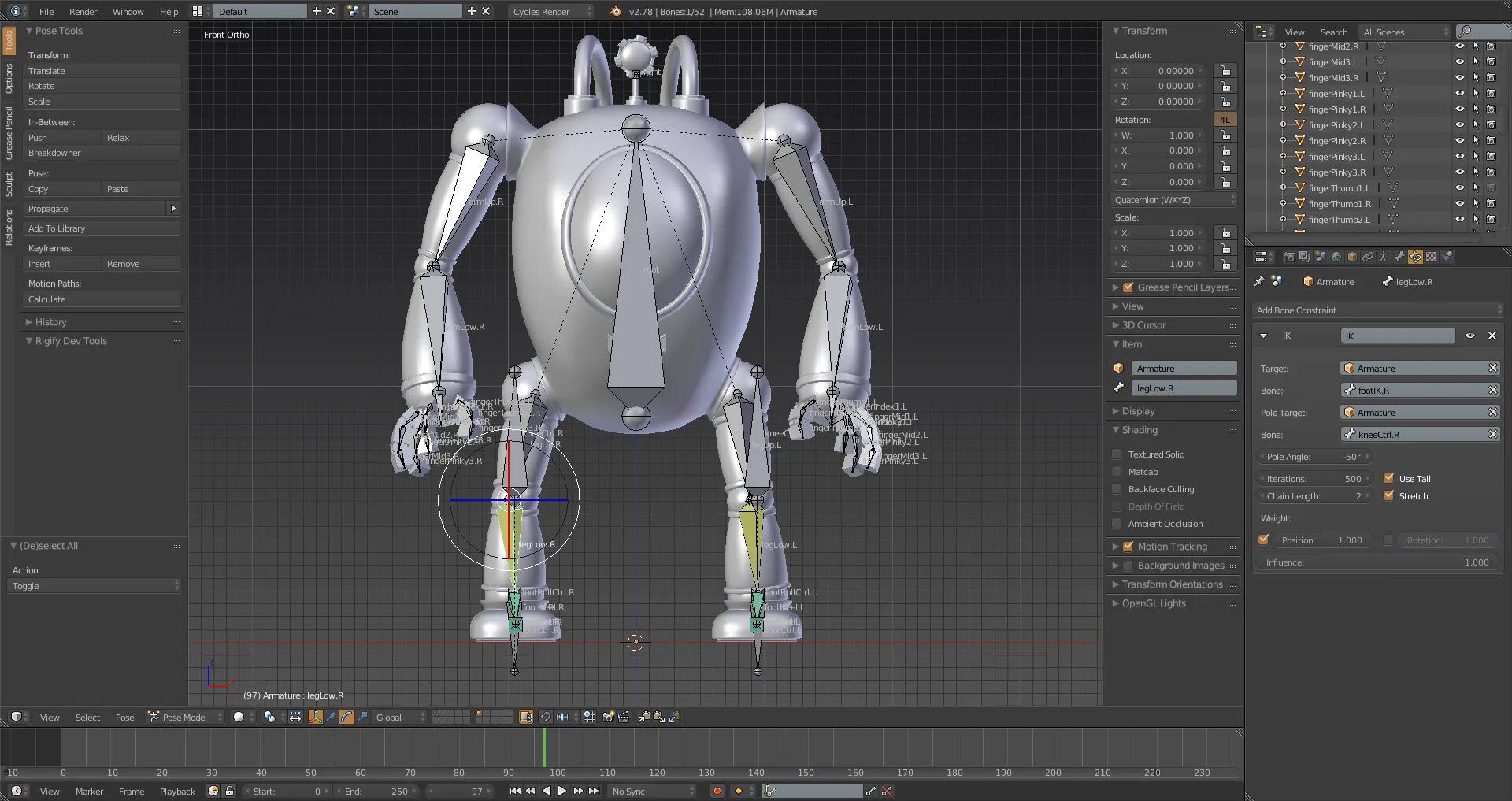Open the Pose Mode dropdown
The image size is (1512, 801).
pos(186,717)
